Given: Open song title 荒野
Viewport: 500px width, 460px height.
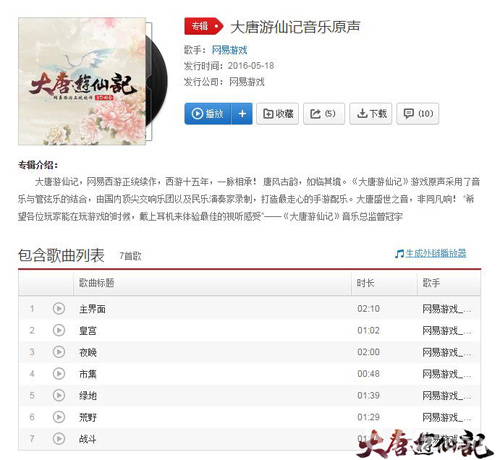Looking at the screenshot, I should [x=88, y=417].
